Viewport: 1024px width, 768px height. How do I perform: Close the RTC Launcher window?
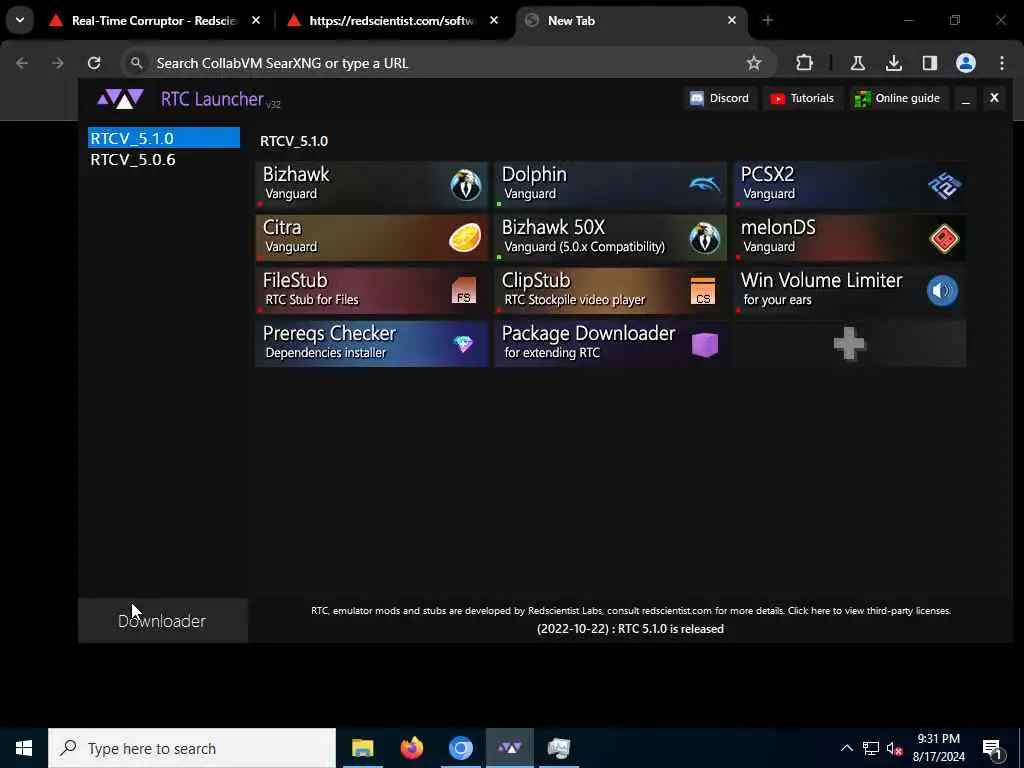[994, 98]
